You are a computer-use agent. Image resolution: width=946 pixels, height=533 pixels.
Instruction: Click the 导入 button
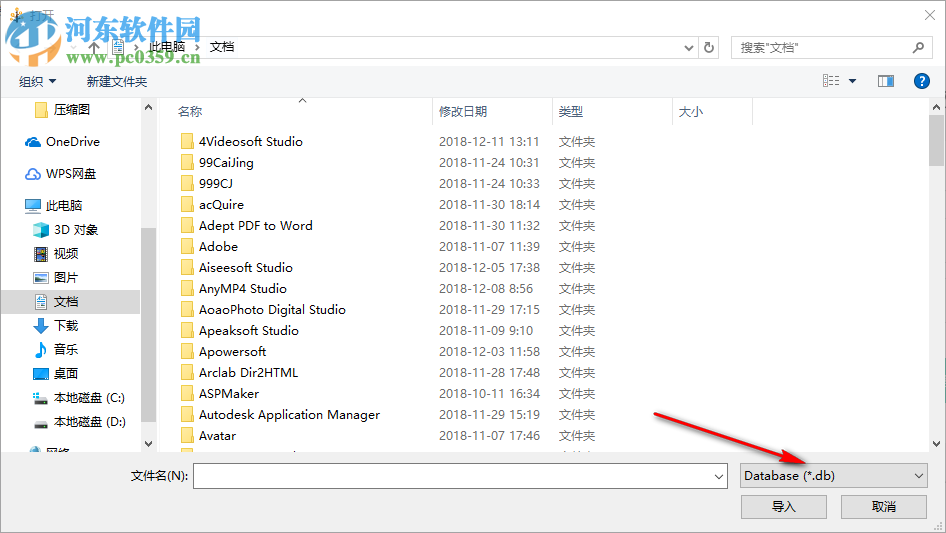784,507
